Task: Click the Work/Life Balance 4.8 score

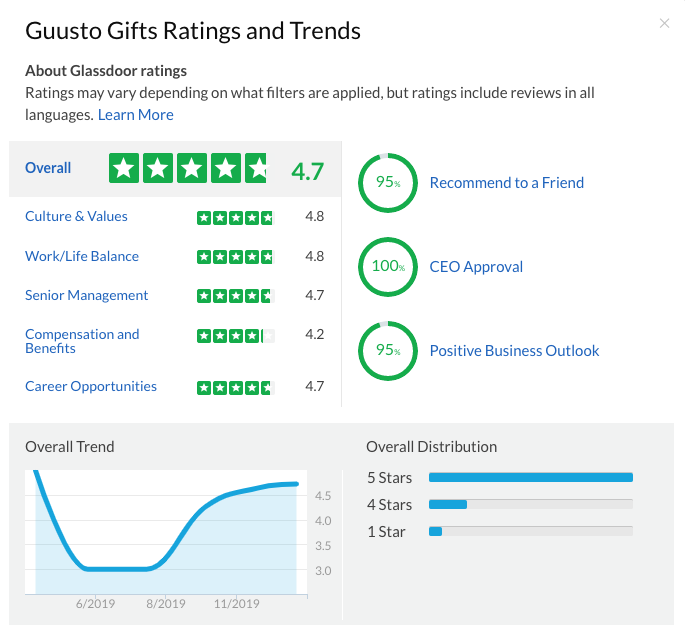Action: pyautogui.click(x=315, y=256)
